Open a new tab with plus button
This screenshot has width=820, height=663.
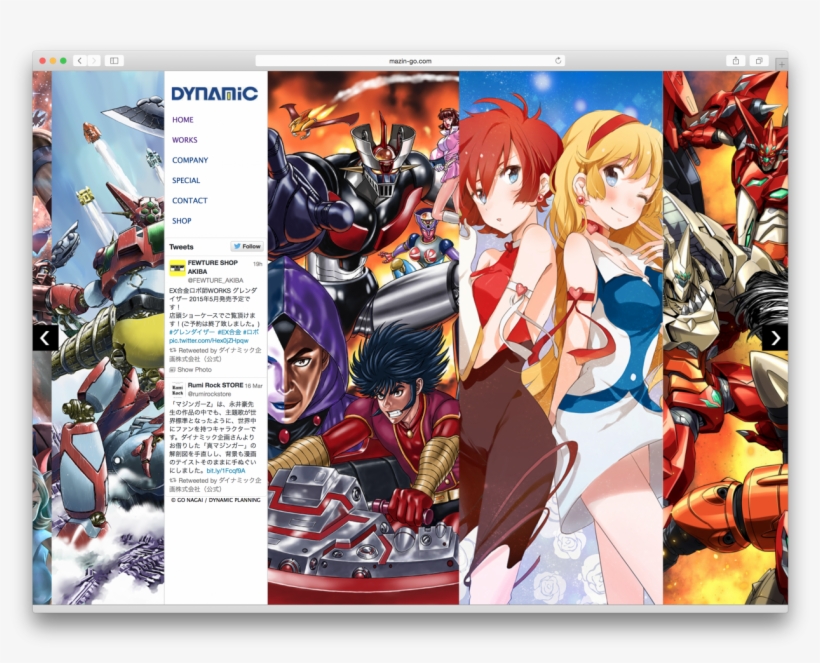pyautogui.click(x=781, y=64)
